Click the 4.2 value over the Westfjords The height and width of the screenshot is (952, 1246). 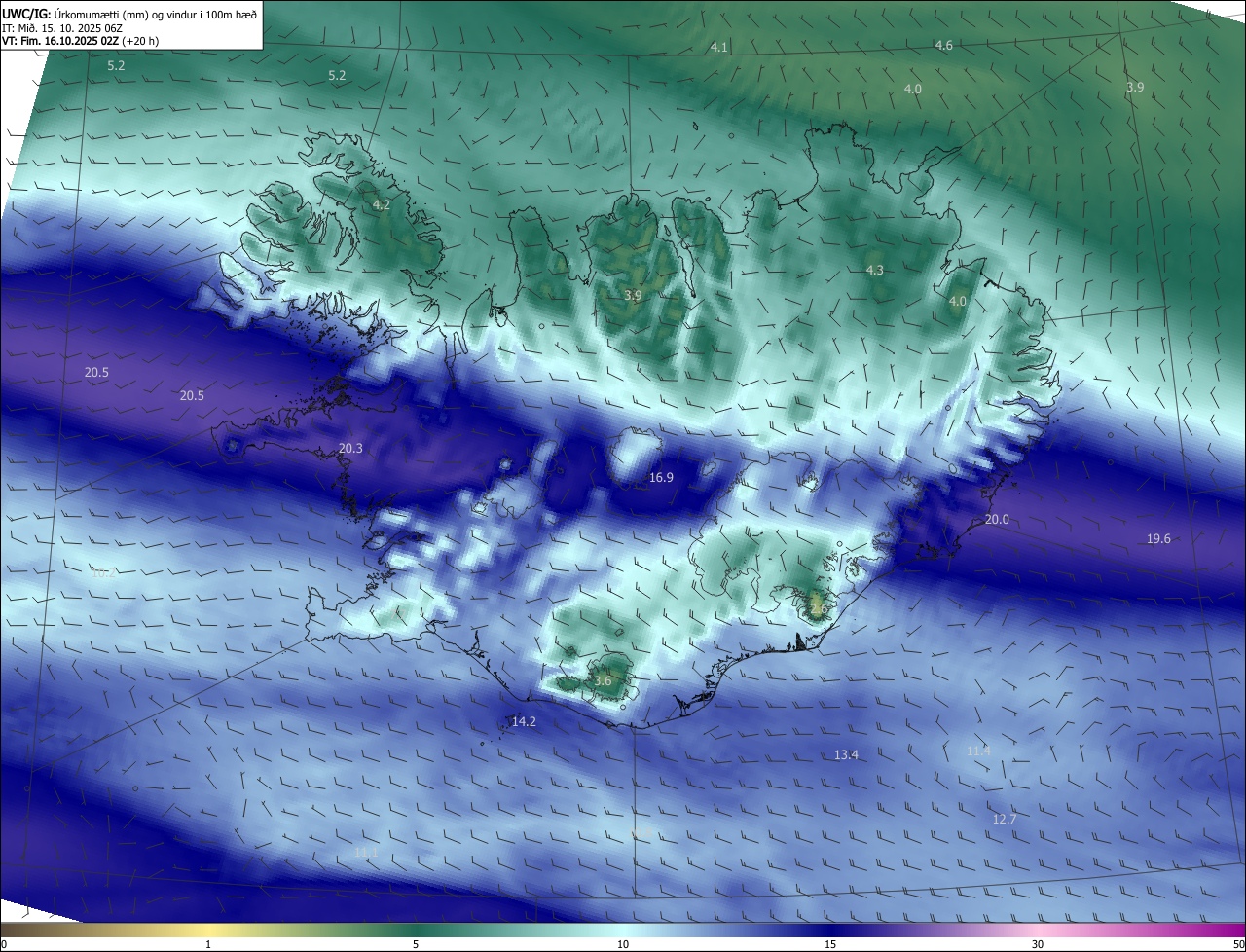click(x=381, y=205)
